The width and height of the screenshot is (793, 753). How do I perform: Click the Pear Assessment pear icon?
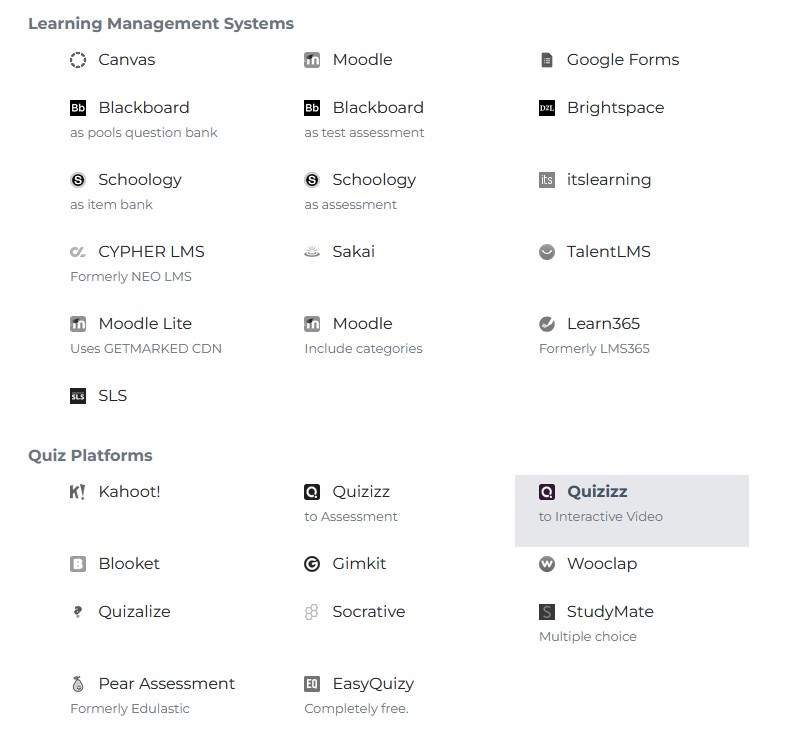click(x=78, y=684)
